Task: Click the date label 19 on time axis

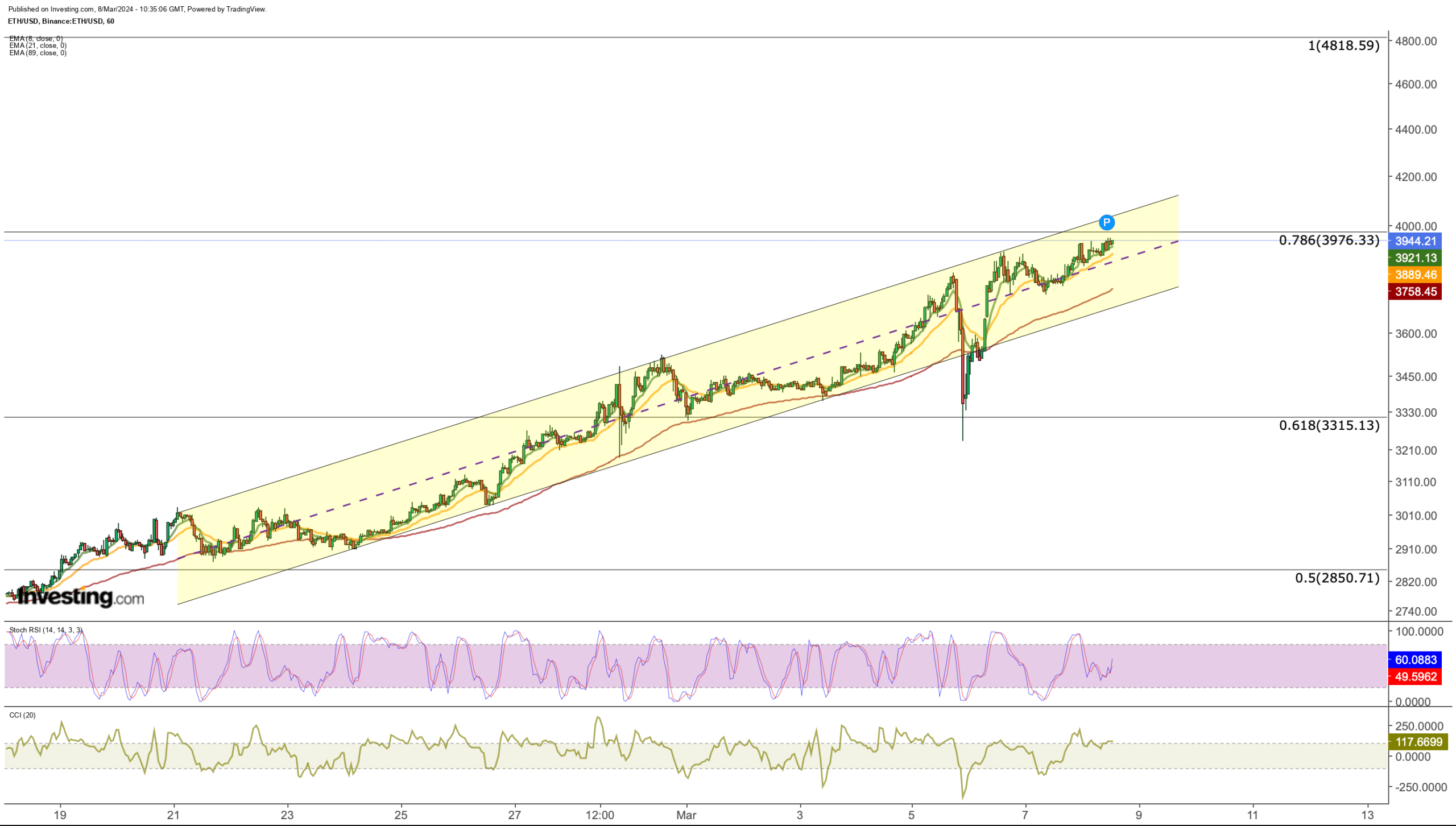Action: (60, 815)
